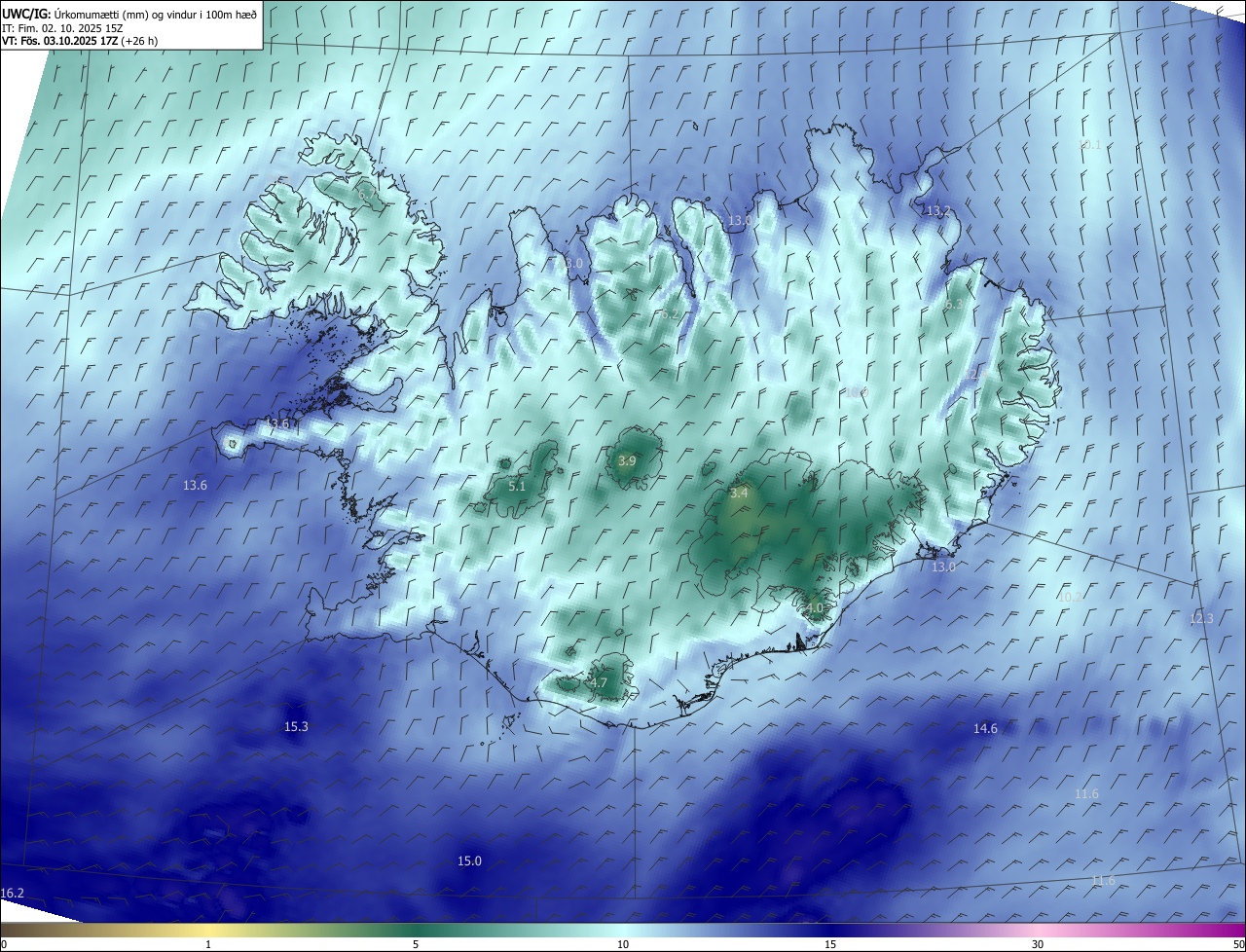Click the title text 'Úrkomumætti (mm) og vindur í 100m hæð'
This screenshot has width=1246, height=952.
154,13
